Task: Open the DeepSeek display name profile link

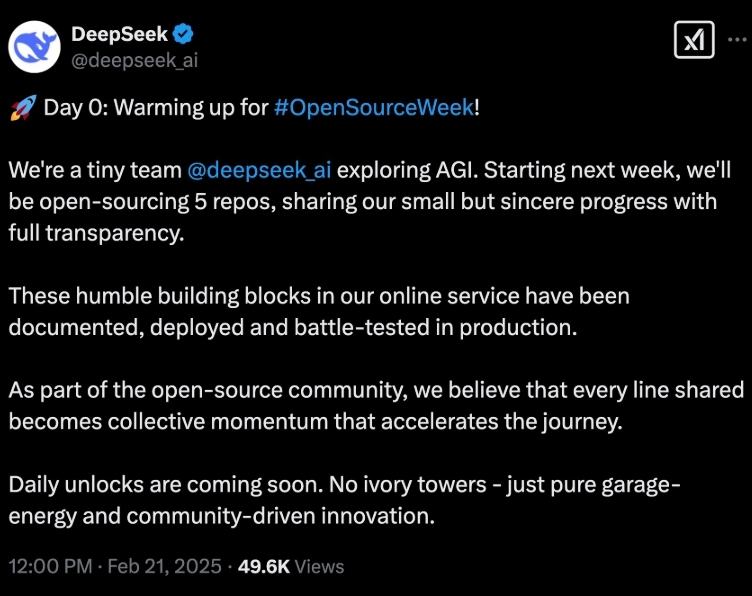Action: coord(120,34)
